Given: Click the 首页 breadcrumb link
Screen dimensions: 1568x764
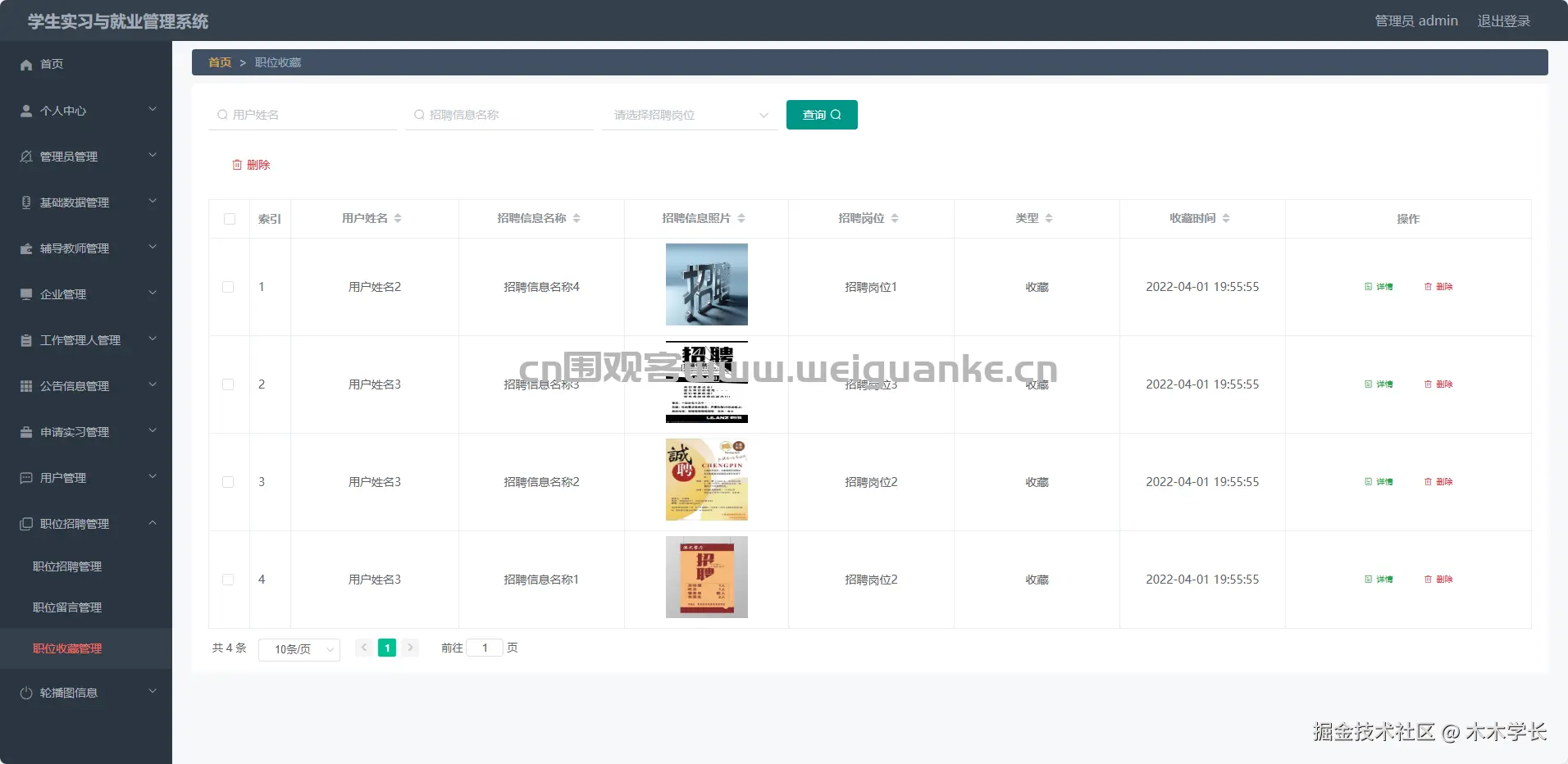Looking at the screenshot, I should coord(220,62).
